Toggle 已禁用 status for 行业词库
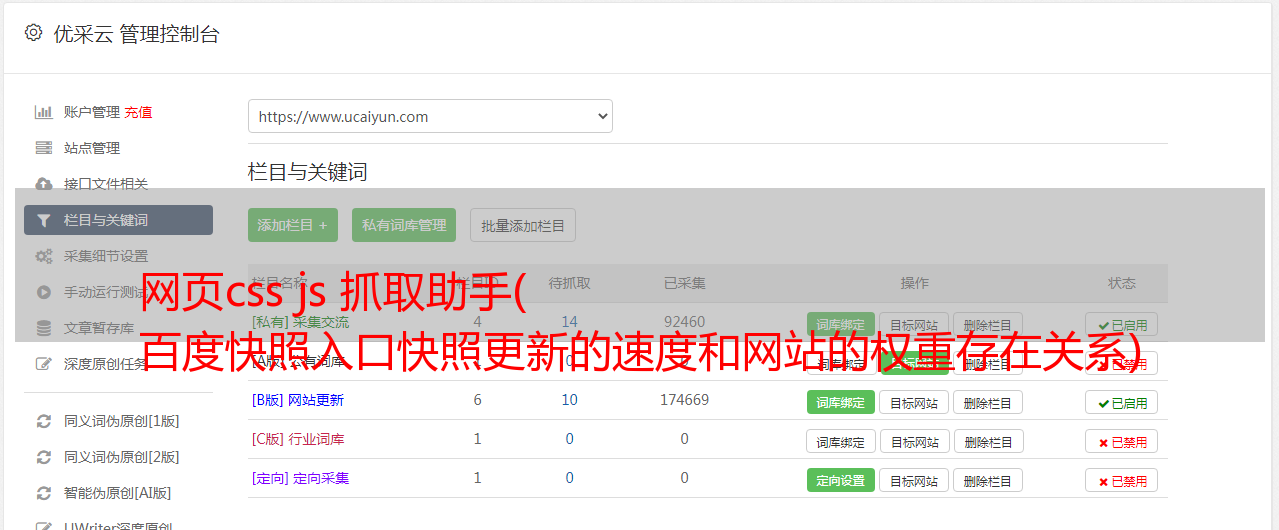1279x530 pixels. [1122, 441]
